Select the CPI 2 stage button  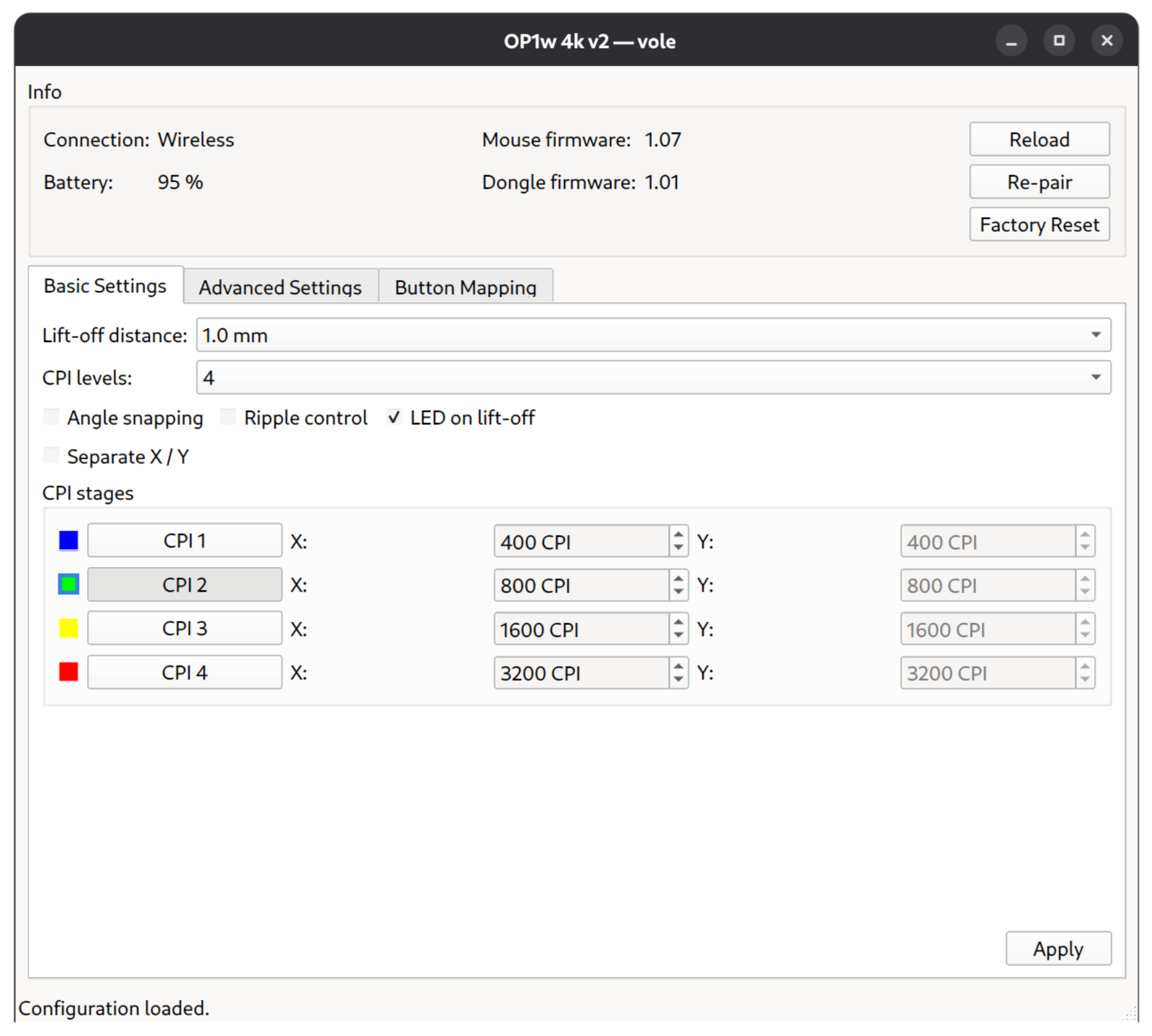[185, 584]
